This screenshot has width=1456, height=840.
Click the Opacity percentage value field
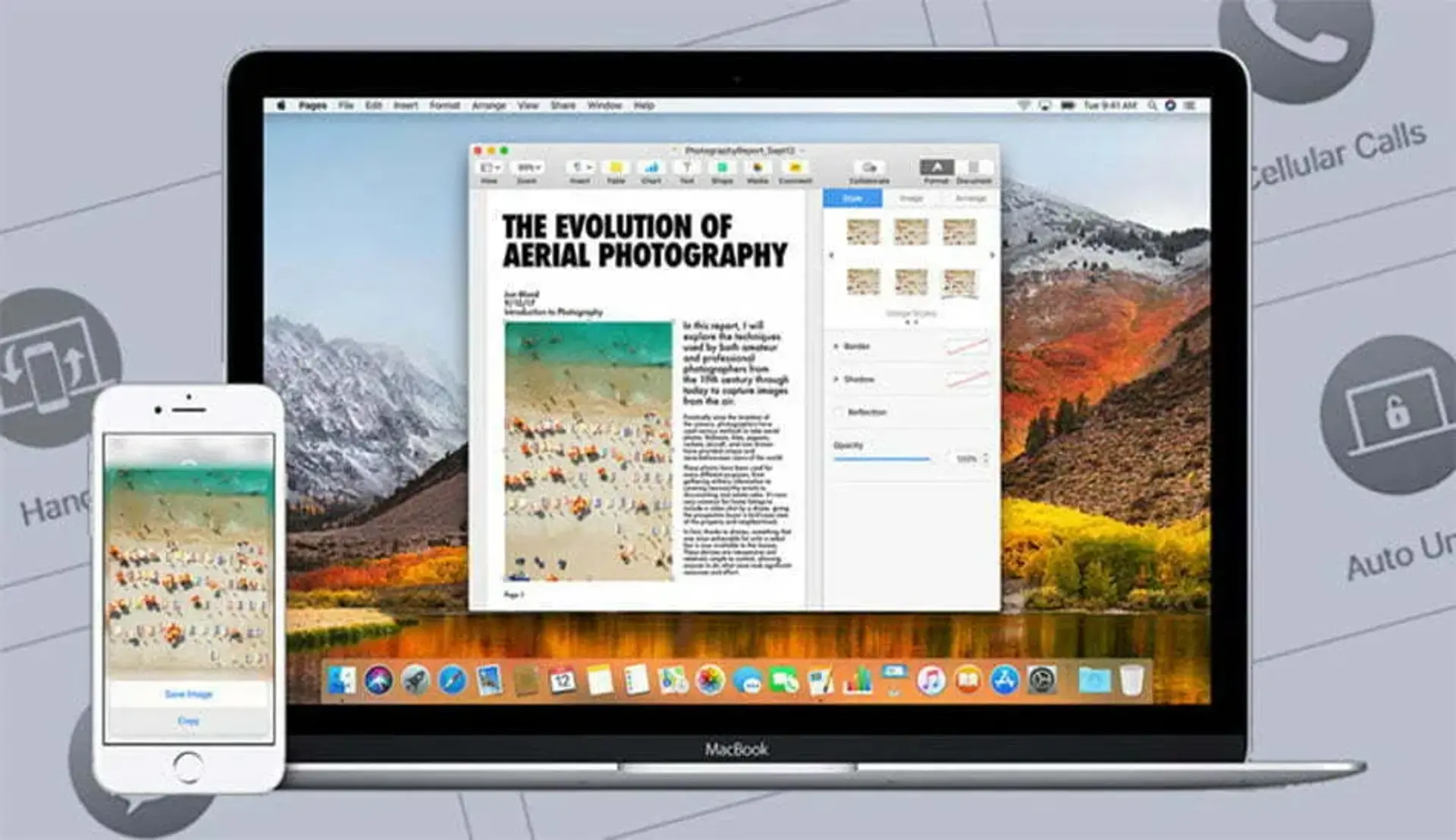click(965, 459)
